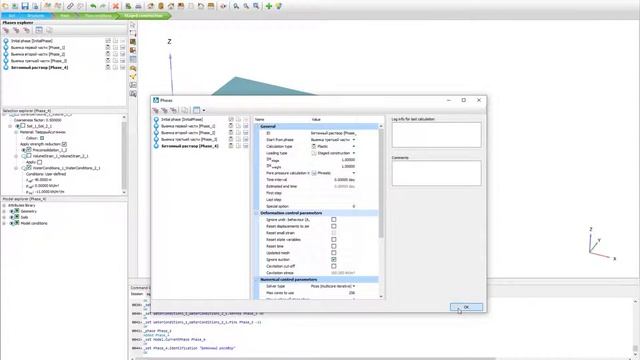Click the Colour swatch in Selection explorer
The image size is (640, 360).
42,138
